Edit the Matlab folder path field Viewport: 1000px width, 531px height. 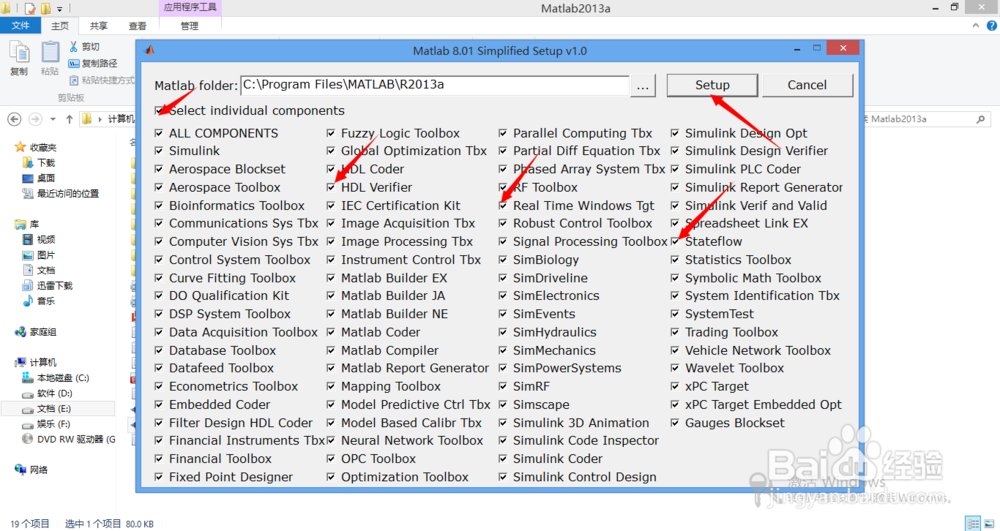point(434,85)
